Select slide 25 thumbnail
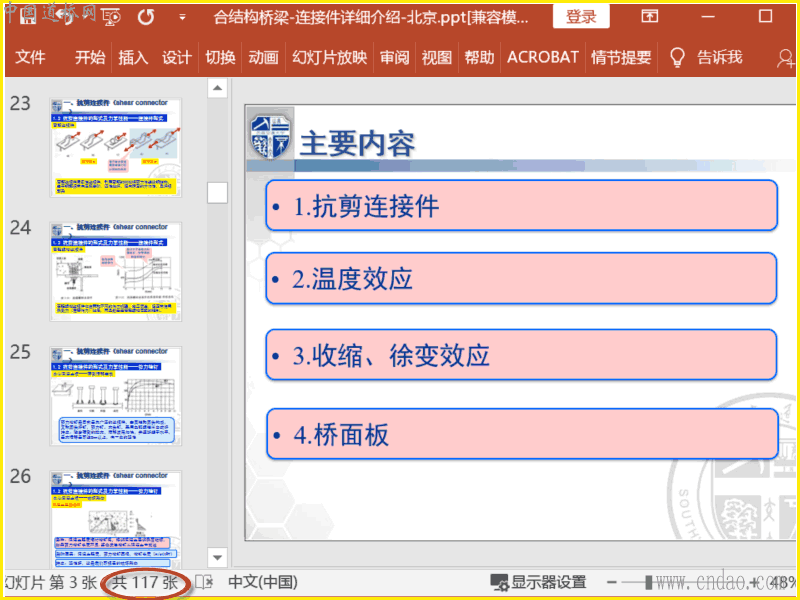 pyautogui.click(x=116, y=396)
